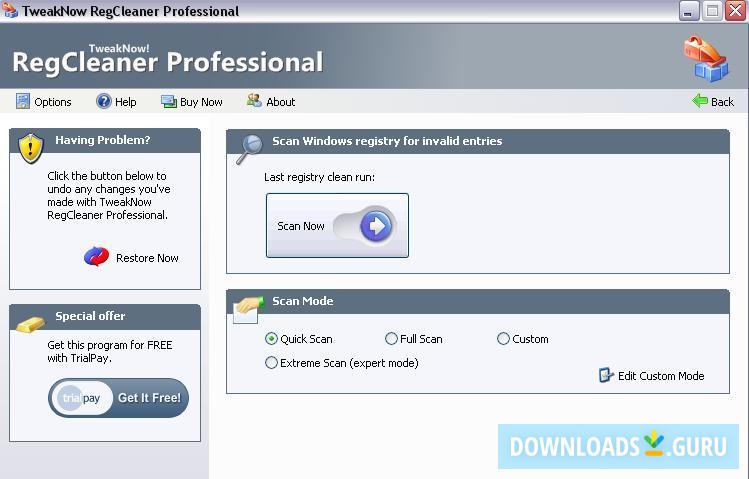
Task: Select the Full Scan radio button
Action: (x=391, y=339)
